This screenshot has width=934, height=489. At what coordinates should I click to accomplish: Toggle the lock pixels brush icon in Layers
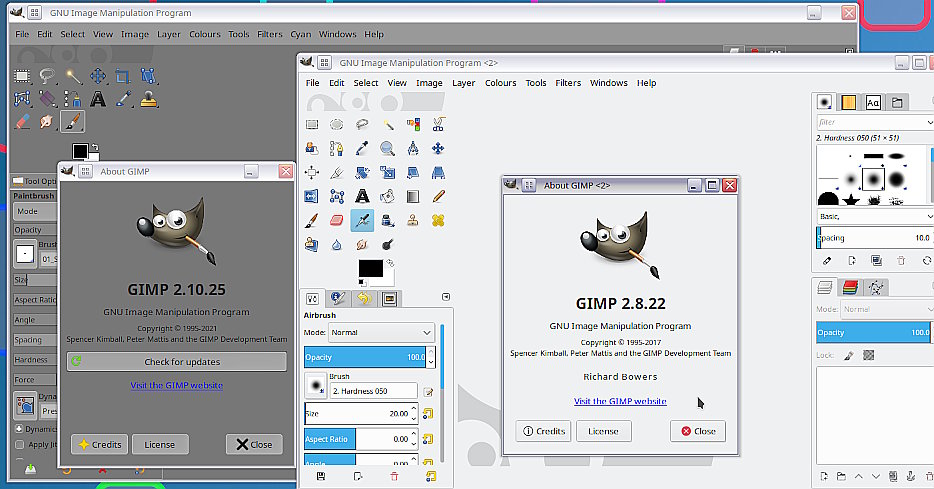click(x=849, y=355)
